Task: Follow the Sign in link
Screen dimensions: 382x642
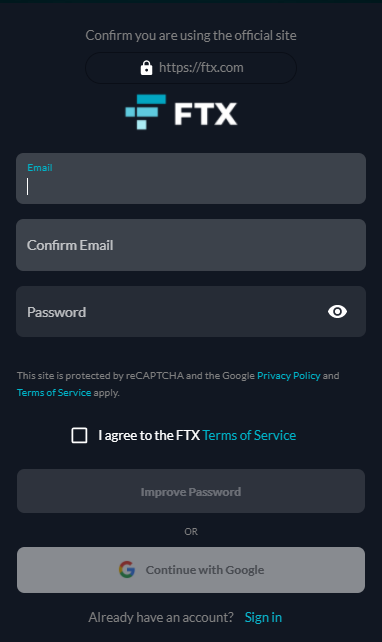Action: 263,617
